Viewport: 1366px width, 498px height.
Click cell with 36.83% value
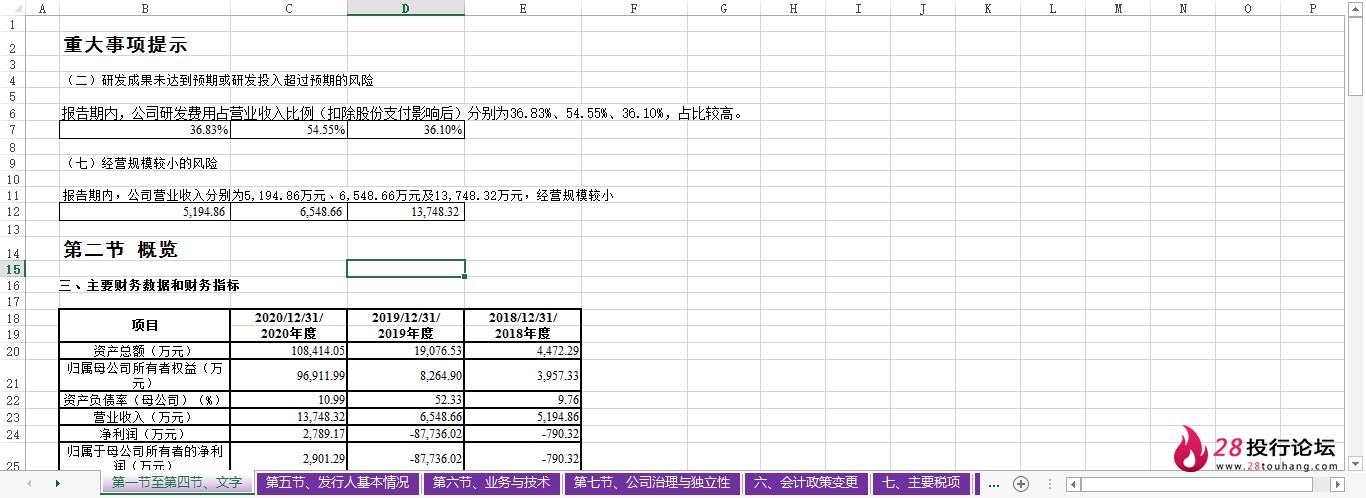[145, 131]
